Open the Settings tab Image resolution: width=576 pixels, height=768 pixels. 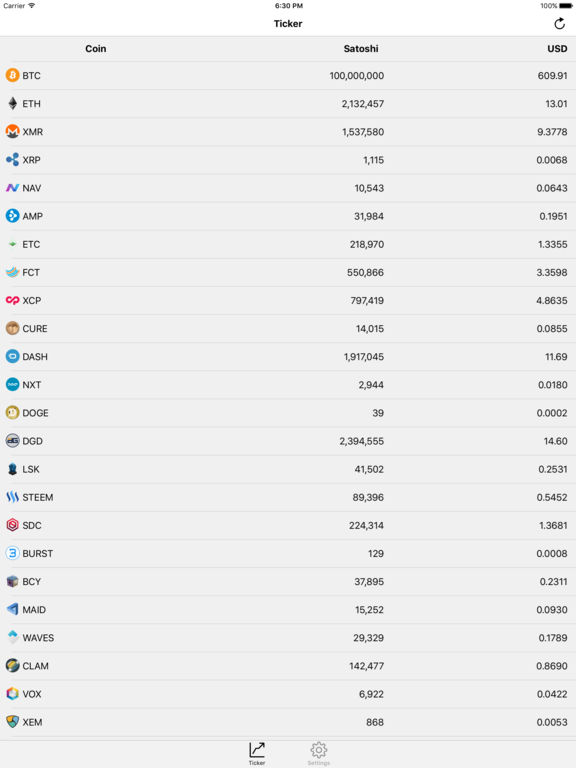coord(318,753)
